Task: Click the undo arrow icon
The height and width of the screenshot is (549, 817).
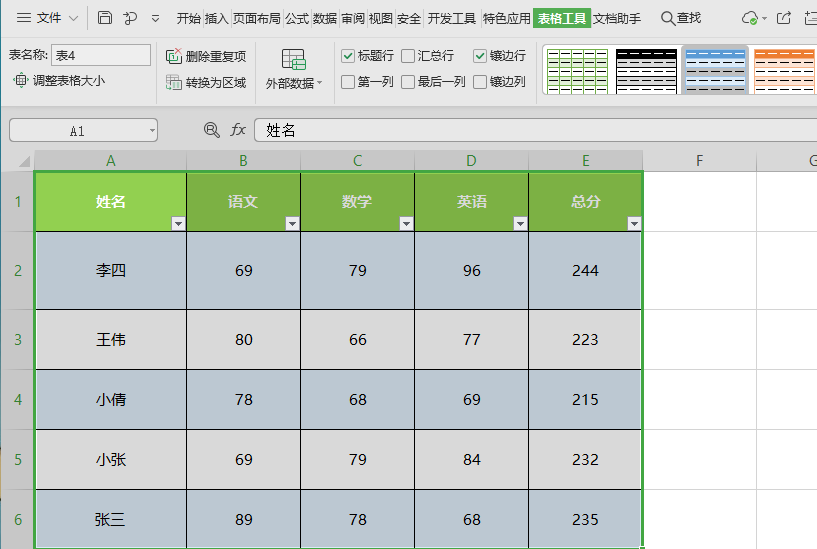Action: [130, 18]
